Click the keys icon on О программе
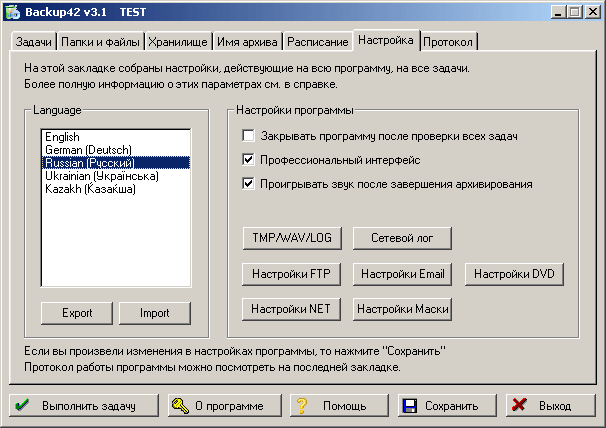This screenshot has height=428, width=606. (180, 406)
